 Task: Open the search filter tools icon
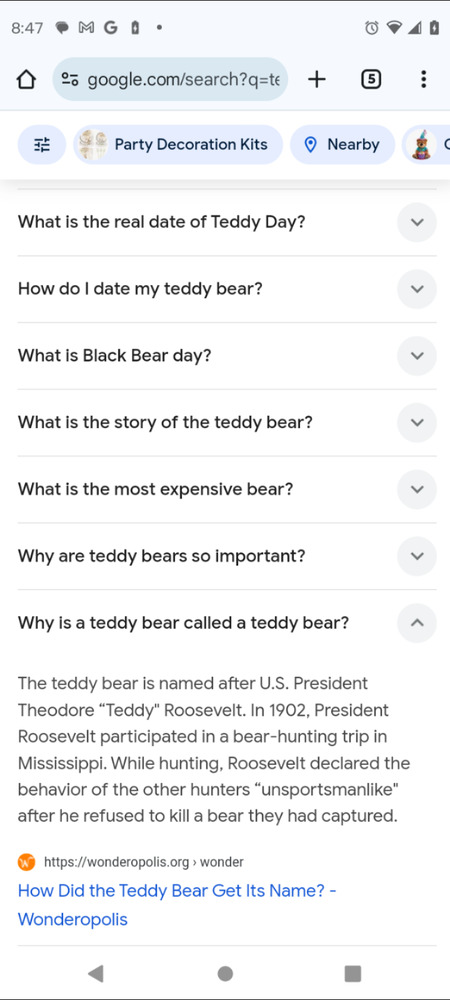point(41,145)
